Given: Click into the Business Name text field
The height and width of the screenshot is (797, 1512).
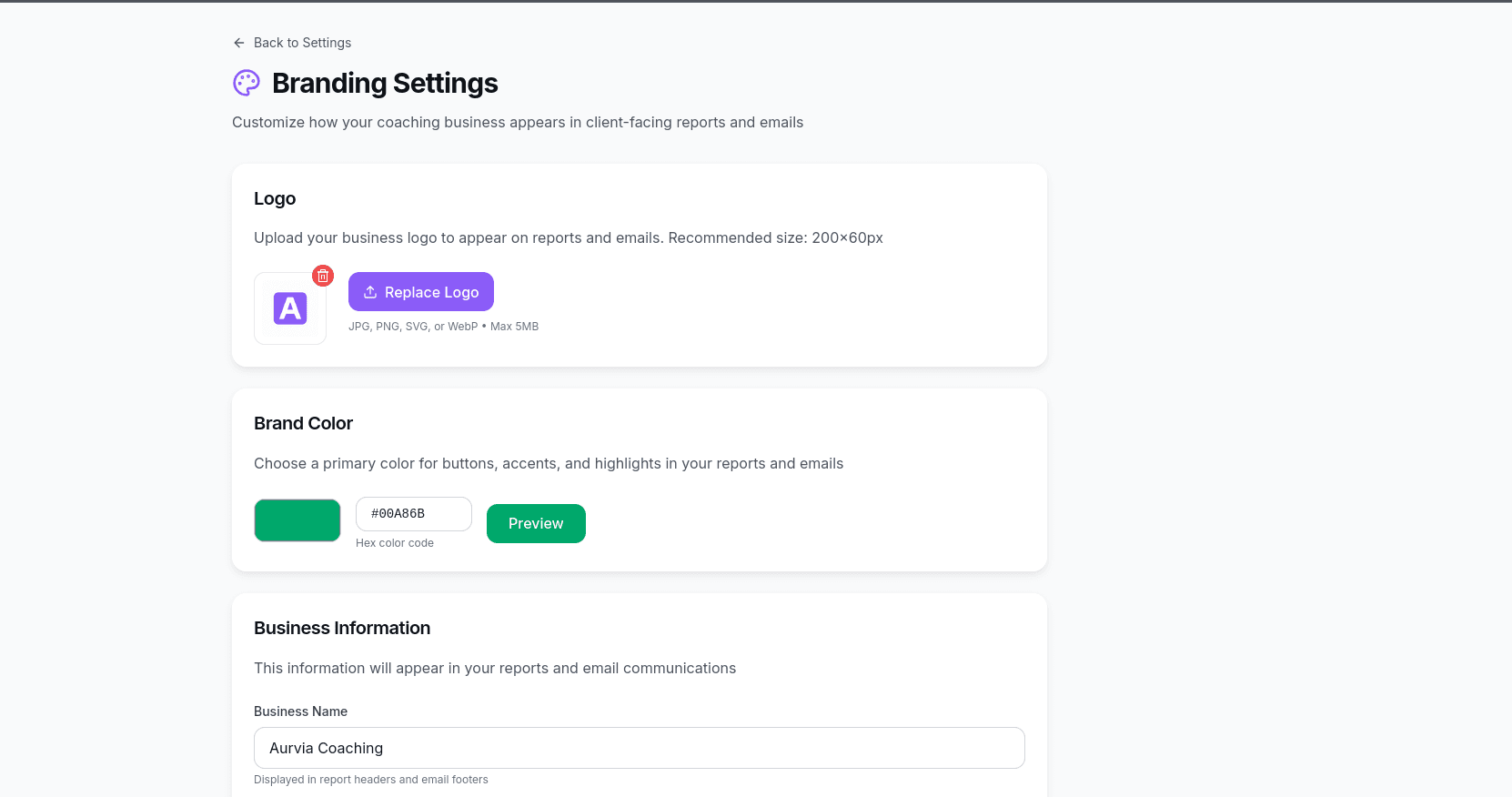Looking at the screenshot, I should click(639, 748).
